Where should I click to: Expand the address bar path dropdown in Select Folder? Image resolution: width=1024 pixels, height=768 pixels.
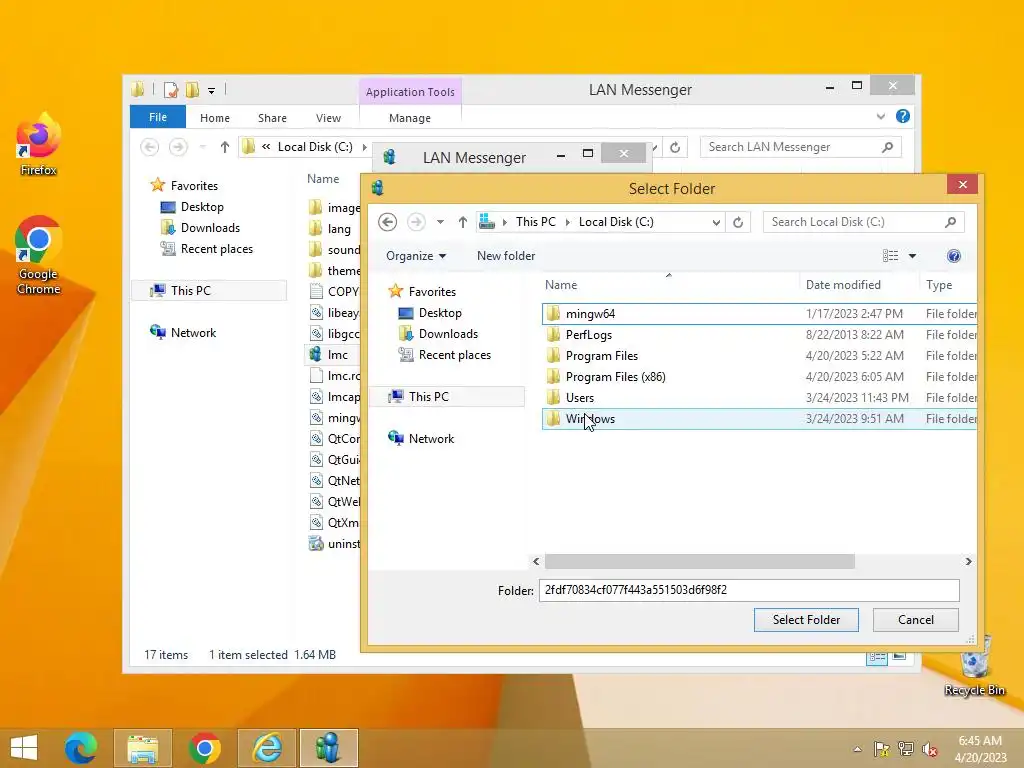tap(716, 222)
